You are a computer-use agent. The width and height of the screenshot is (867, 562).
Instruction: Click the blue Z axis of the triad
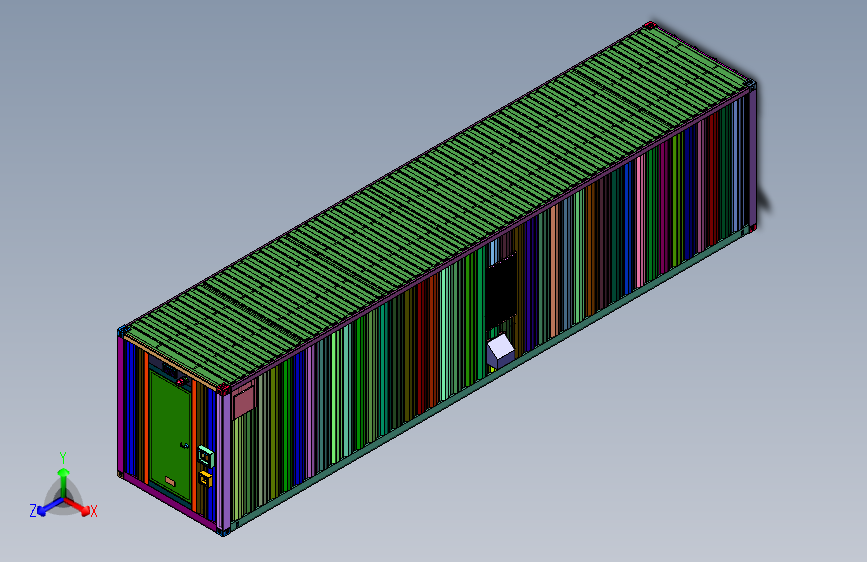(49, 507)
